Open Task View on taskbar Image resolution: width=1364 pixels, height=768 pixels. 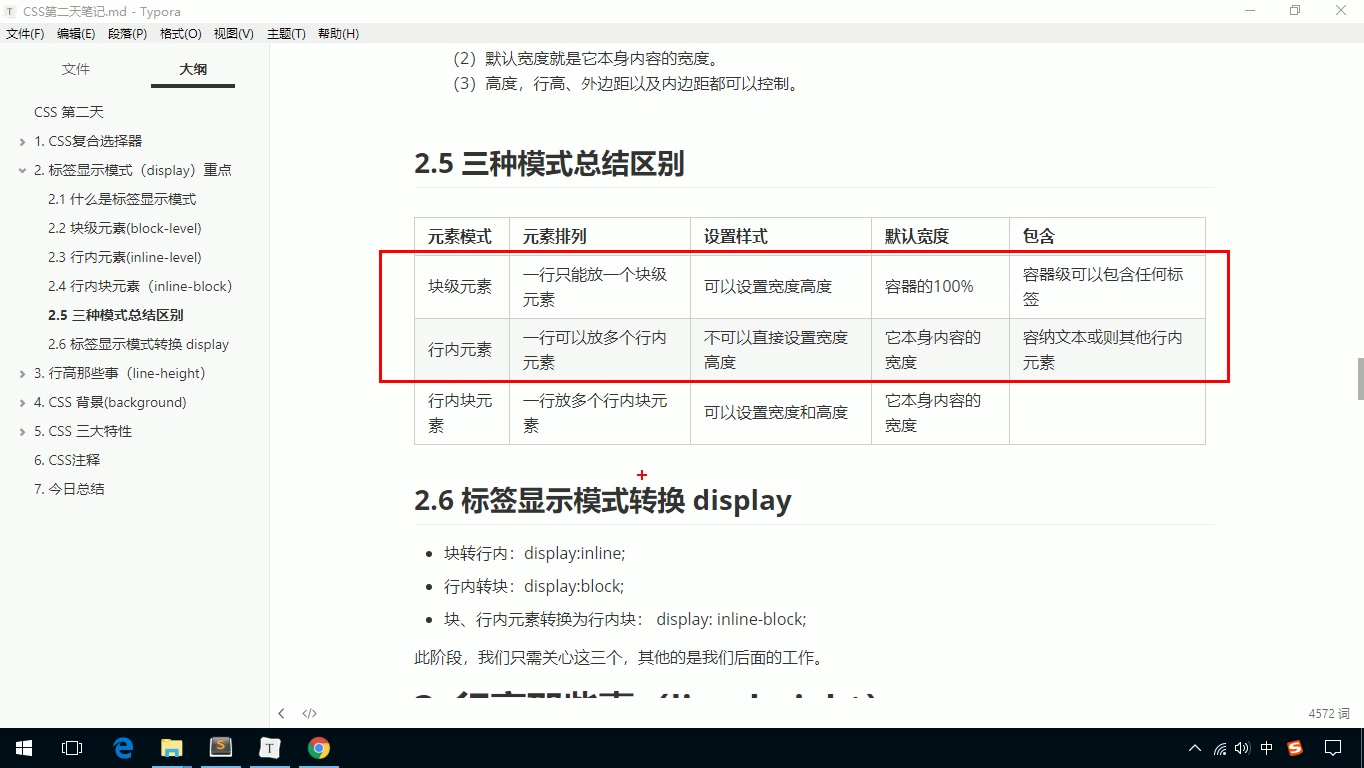point(72,748)
